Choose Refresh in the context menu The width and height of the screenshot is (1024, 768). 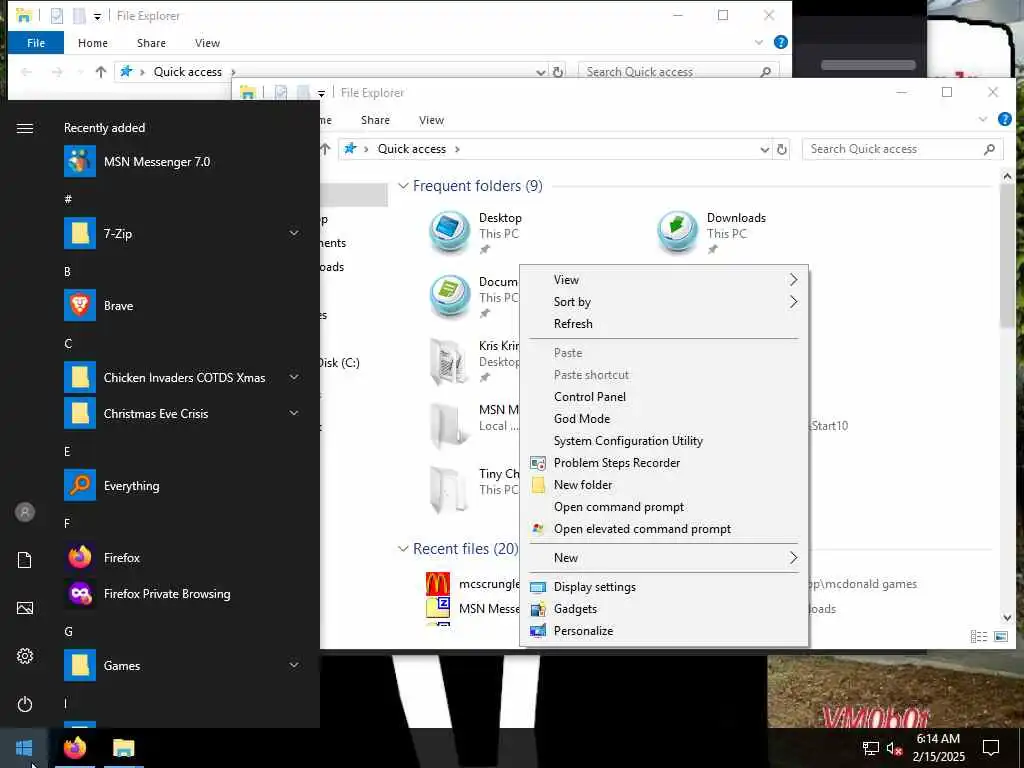coord(664,324)
